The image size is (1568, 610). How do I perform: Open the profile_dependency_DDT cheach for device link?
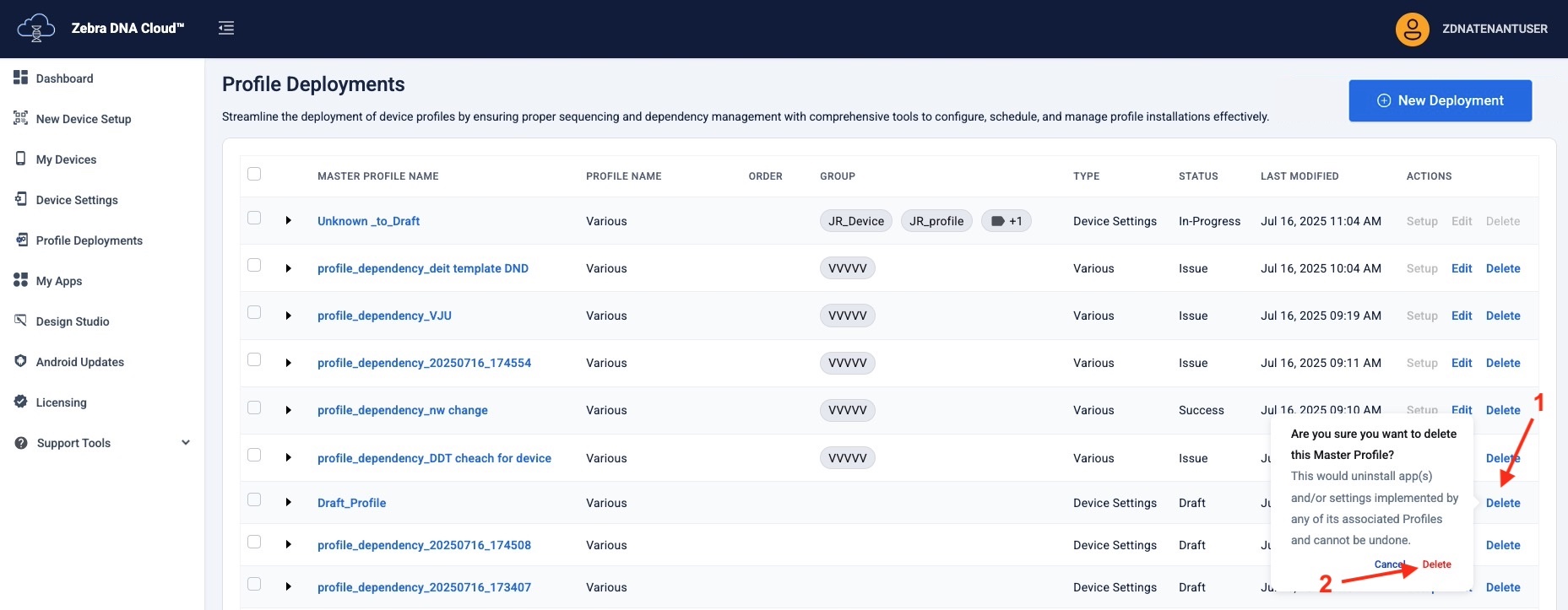coord(434,458)
